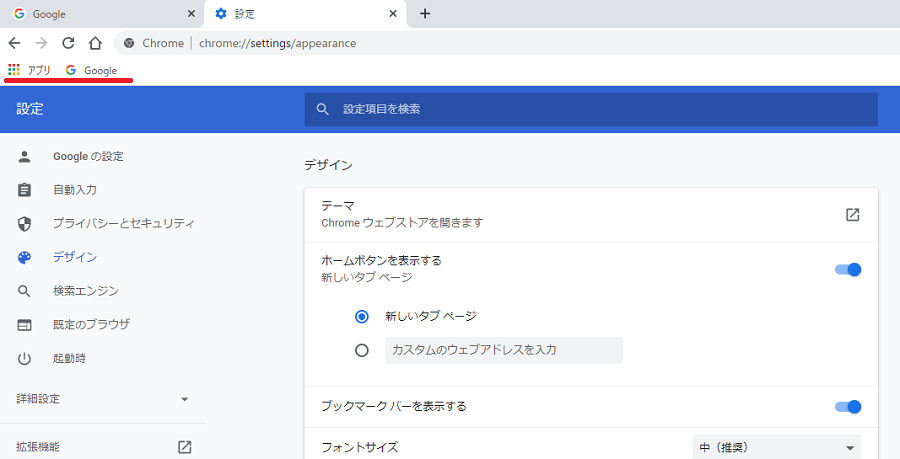The width and height of the screenshot is (900, 459).
Task: Open the フォントサイズ dropdown
Action: [x=777, y=448]
